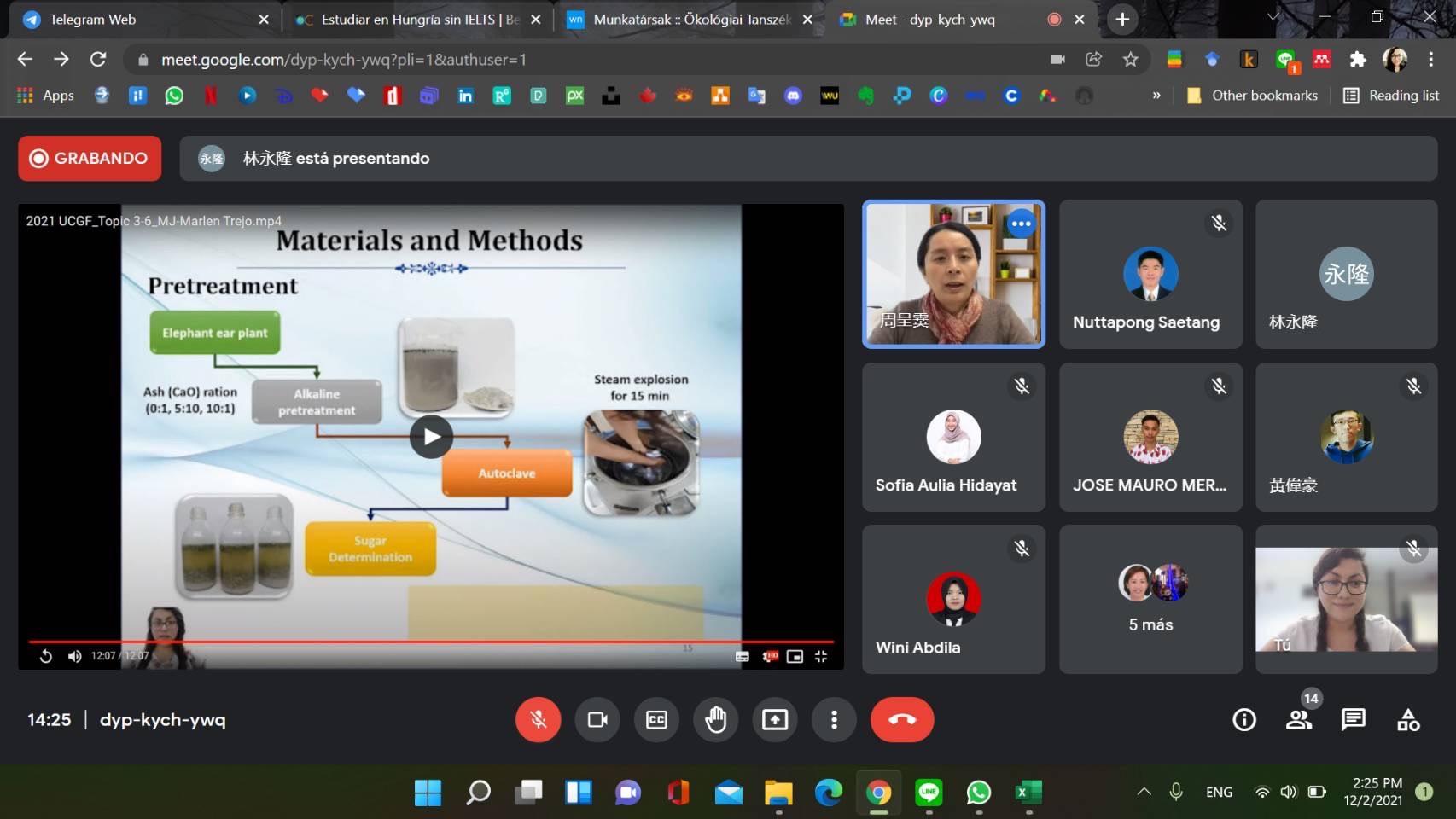Screen dimensions: 1456x819
Task: Open activities shapes icon
Action: coord(1408,720)
